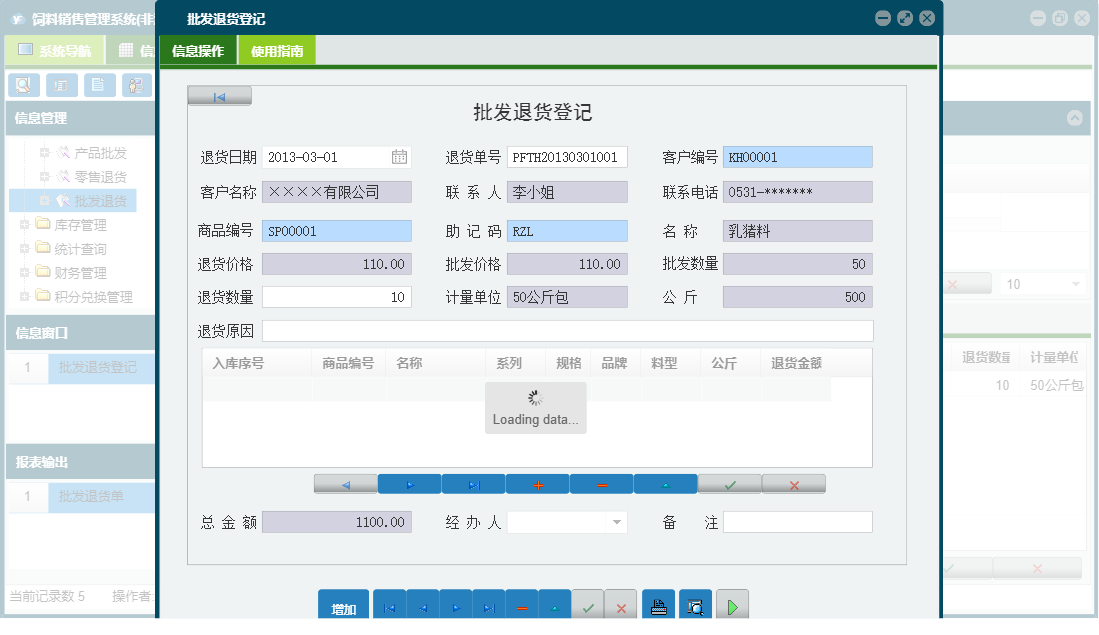
Task: Click the back arrow above the form title
Action: 219,94
